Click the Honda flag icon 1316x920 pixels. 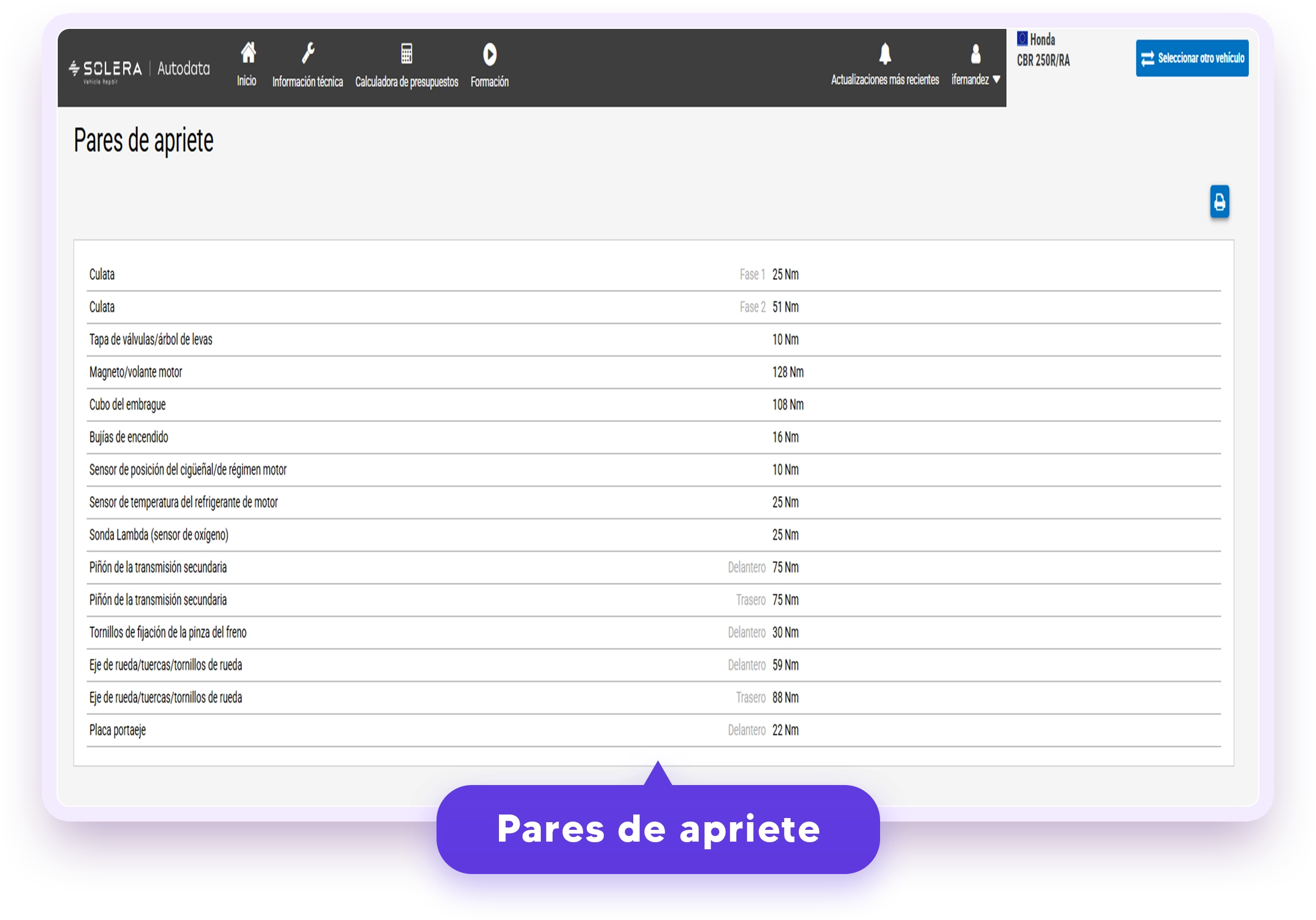1022,39
